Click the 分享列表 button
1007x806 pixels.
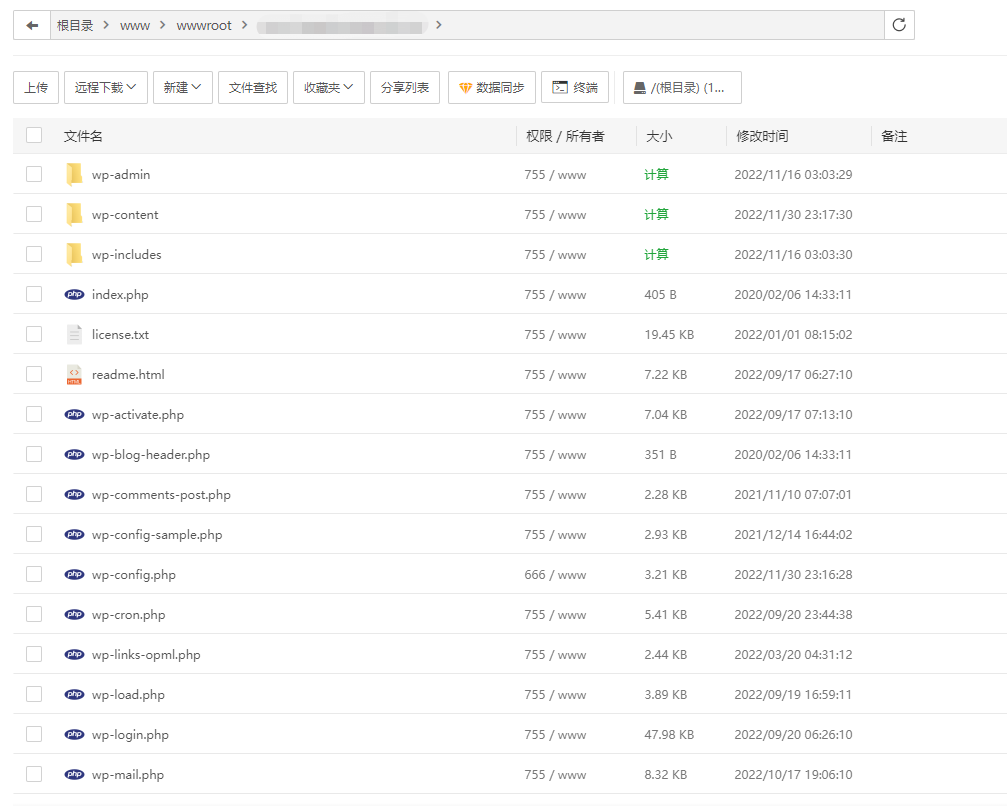coord(405,87)
